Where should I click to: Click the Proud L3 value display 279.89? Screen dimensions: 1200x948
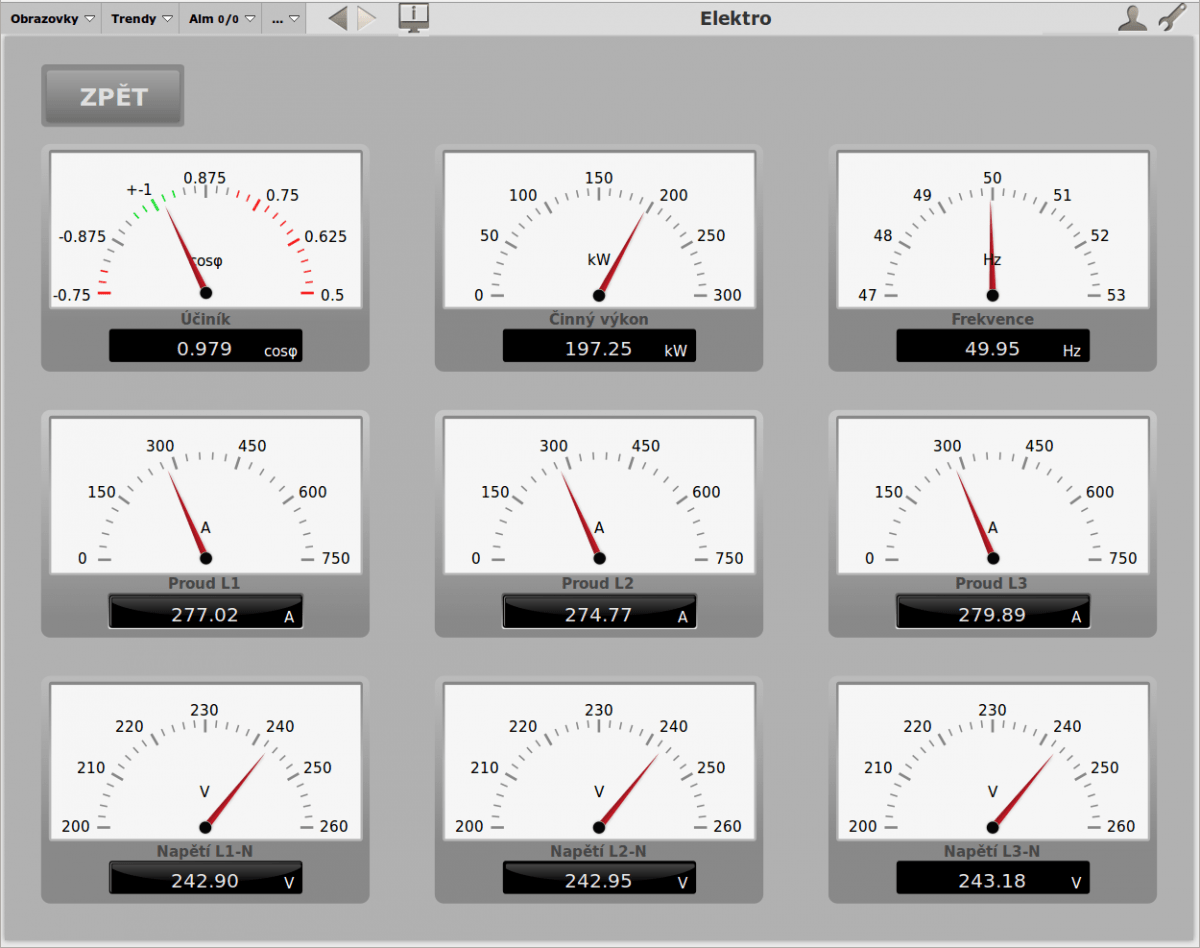pos(992,614)
